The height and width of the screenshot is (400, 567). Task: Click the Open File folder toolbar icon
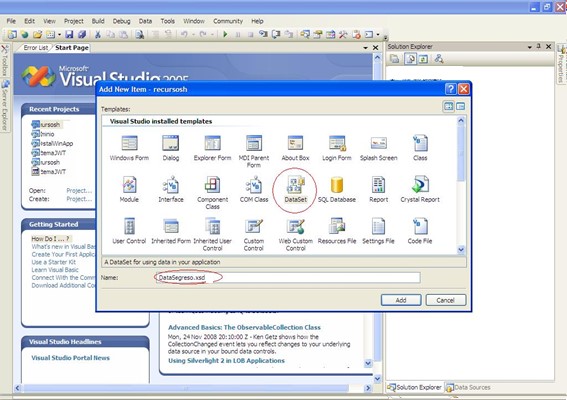pos(38,34)
